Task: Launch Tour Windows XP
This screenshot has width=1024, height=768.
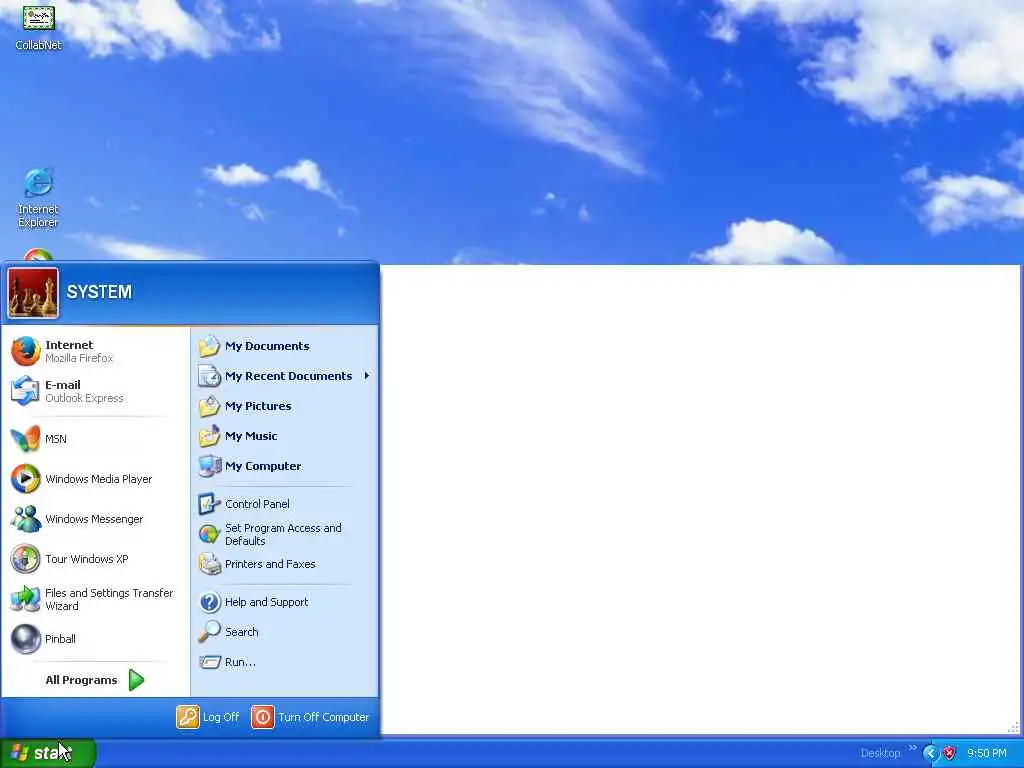Action: click(95, 559)
